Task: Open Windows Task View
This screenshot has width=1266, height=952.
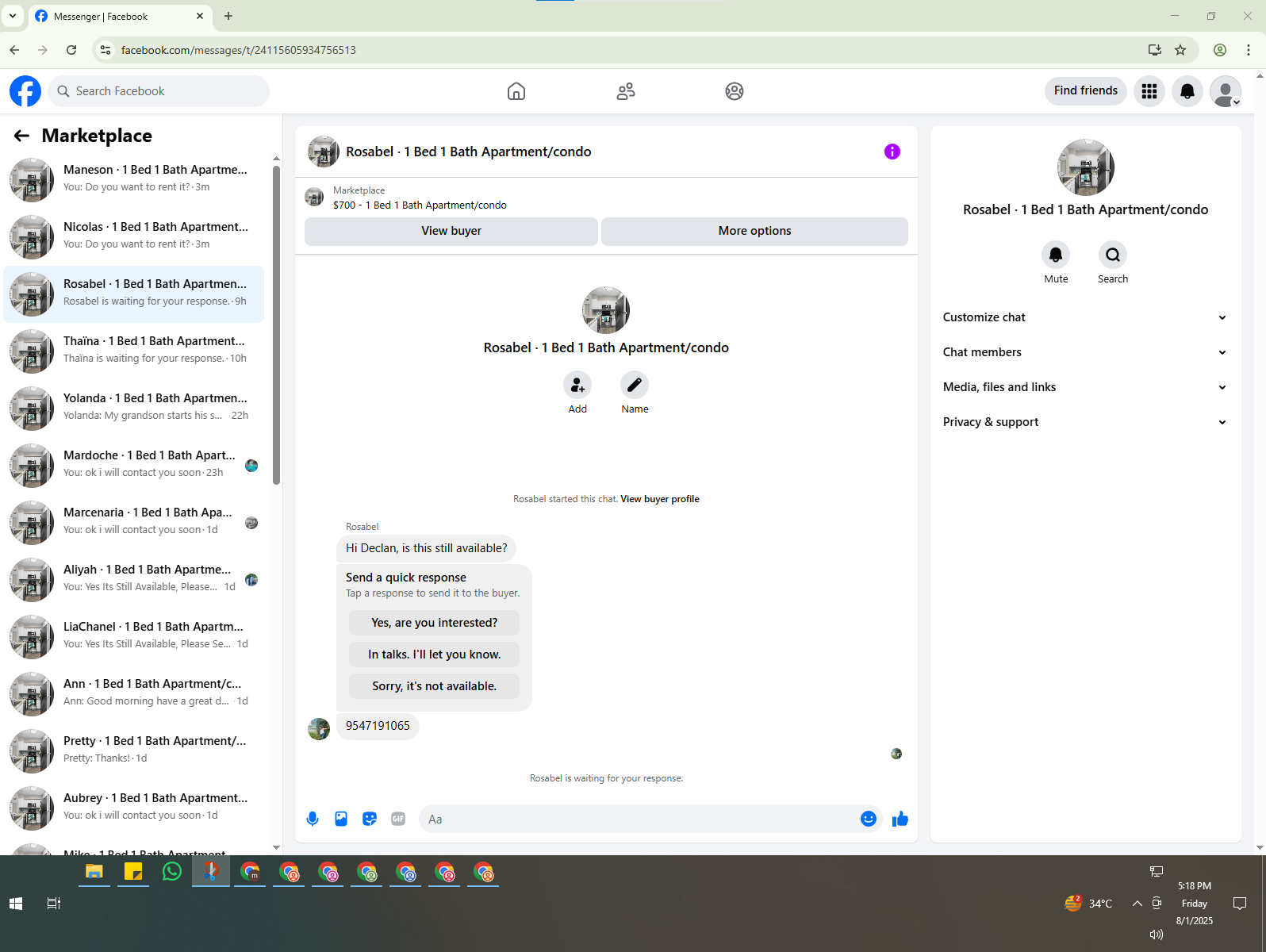Action: coord(54,904)
